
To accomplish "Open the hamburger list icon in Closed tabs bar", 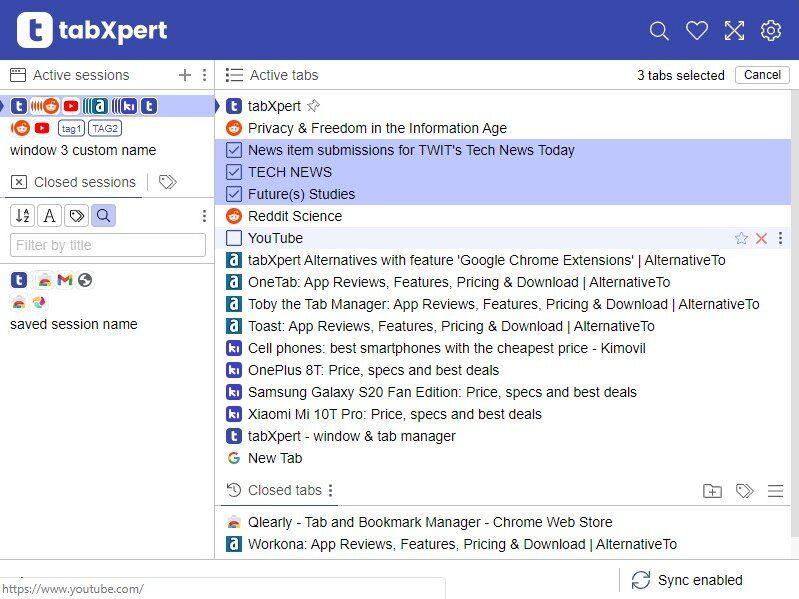I will [x=776, y=491].
